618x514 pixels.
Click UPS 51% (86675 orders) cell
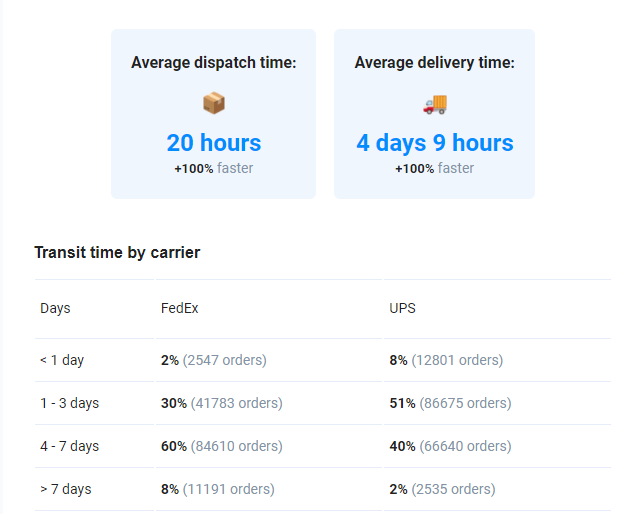pyautogui.click(x=450, y=403)
